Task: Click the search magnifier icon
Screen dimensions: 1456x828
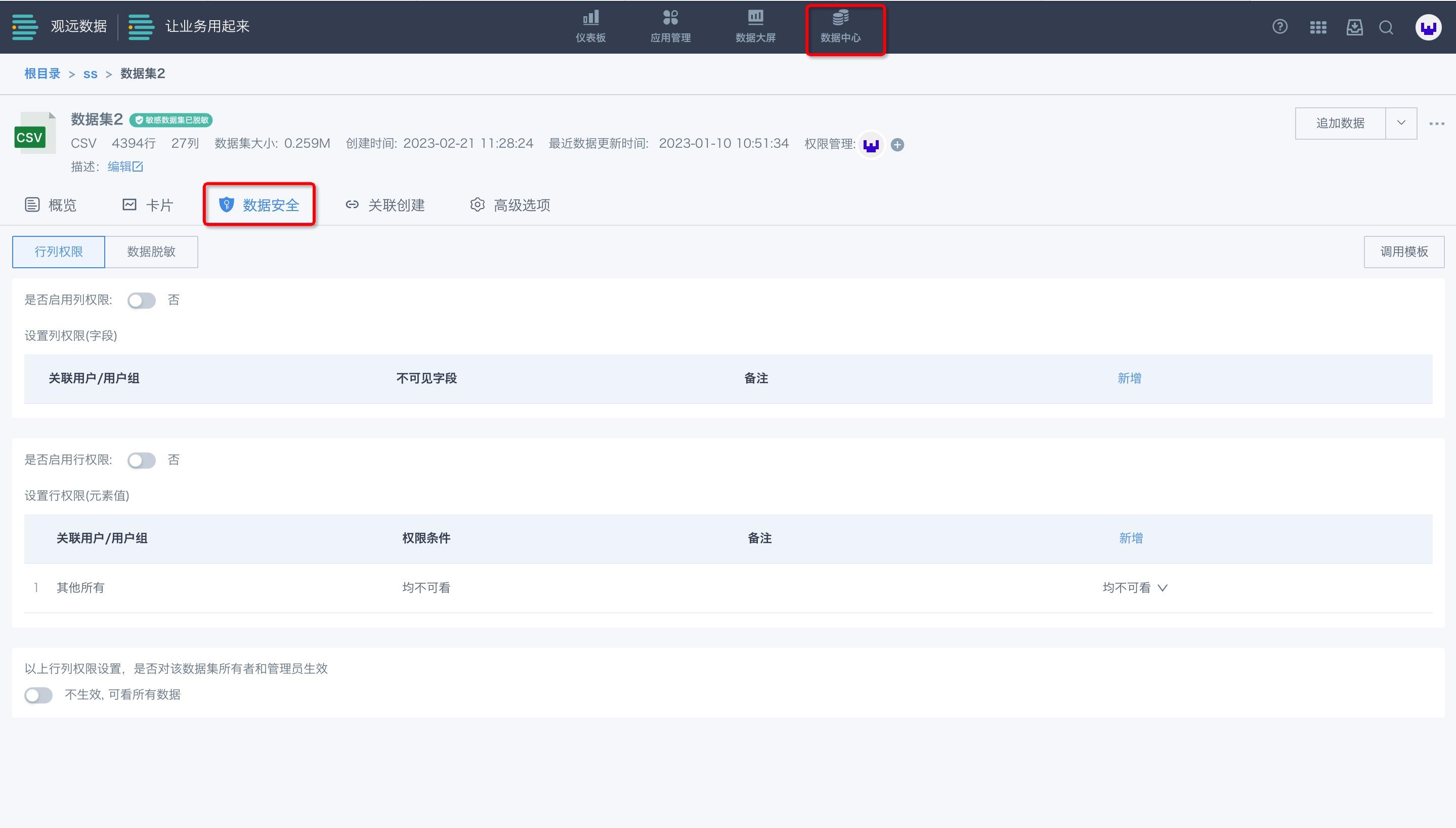Action: point(1386,27)
